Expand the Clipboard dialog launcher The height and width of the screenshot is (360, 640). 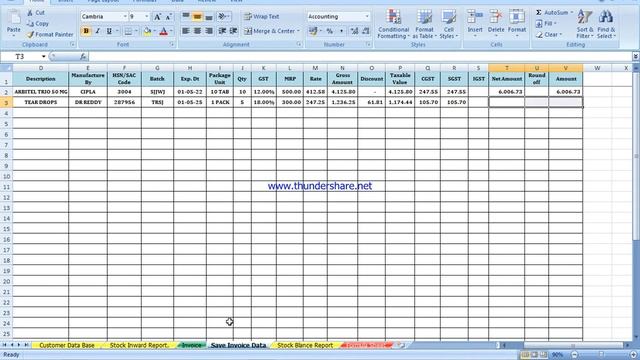73,44
